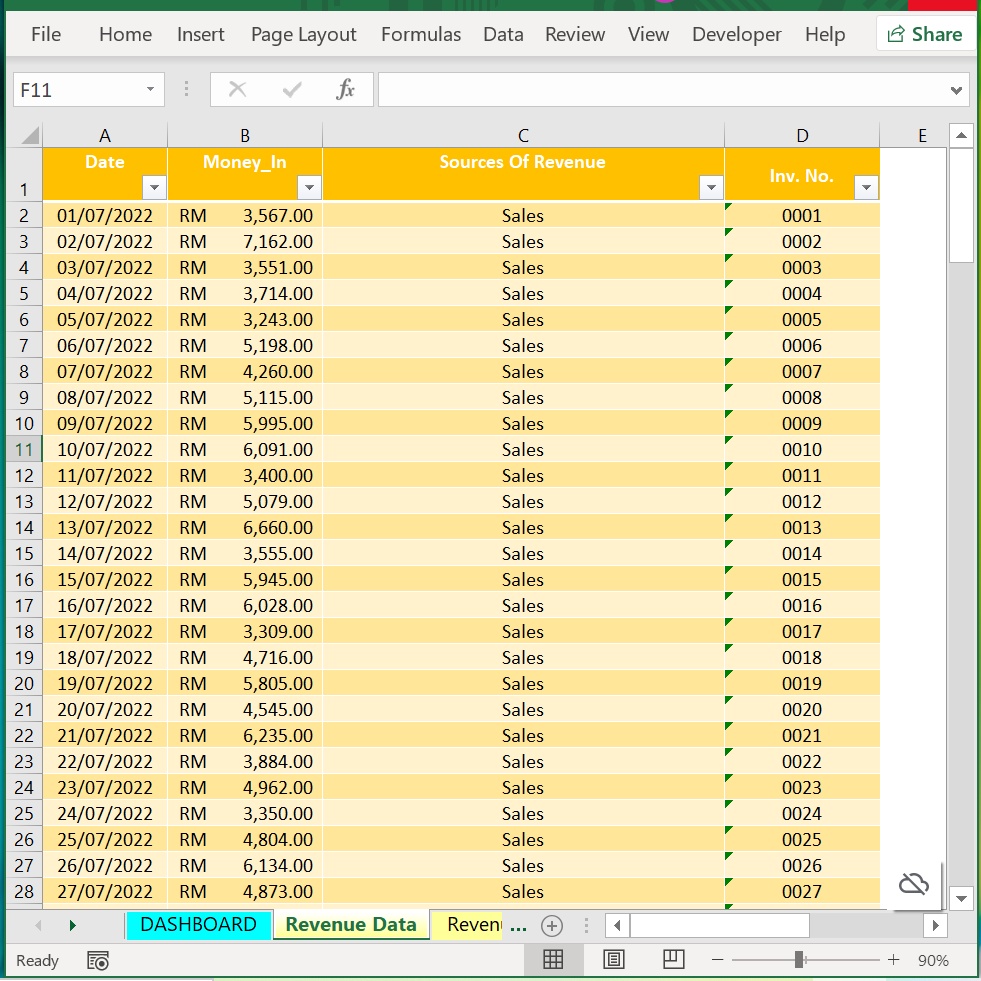Switch to Normal view
The height and width of the screenshot is (981, 981).
coord(553,960)
